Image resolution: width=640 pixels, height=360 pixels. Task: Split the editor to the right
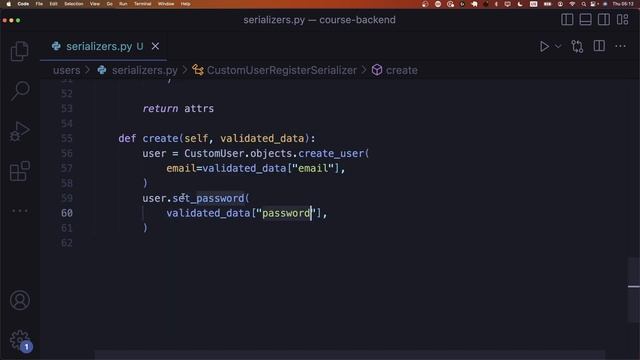click(599, 46)
